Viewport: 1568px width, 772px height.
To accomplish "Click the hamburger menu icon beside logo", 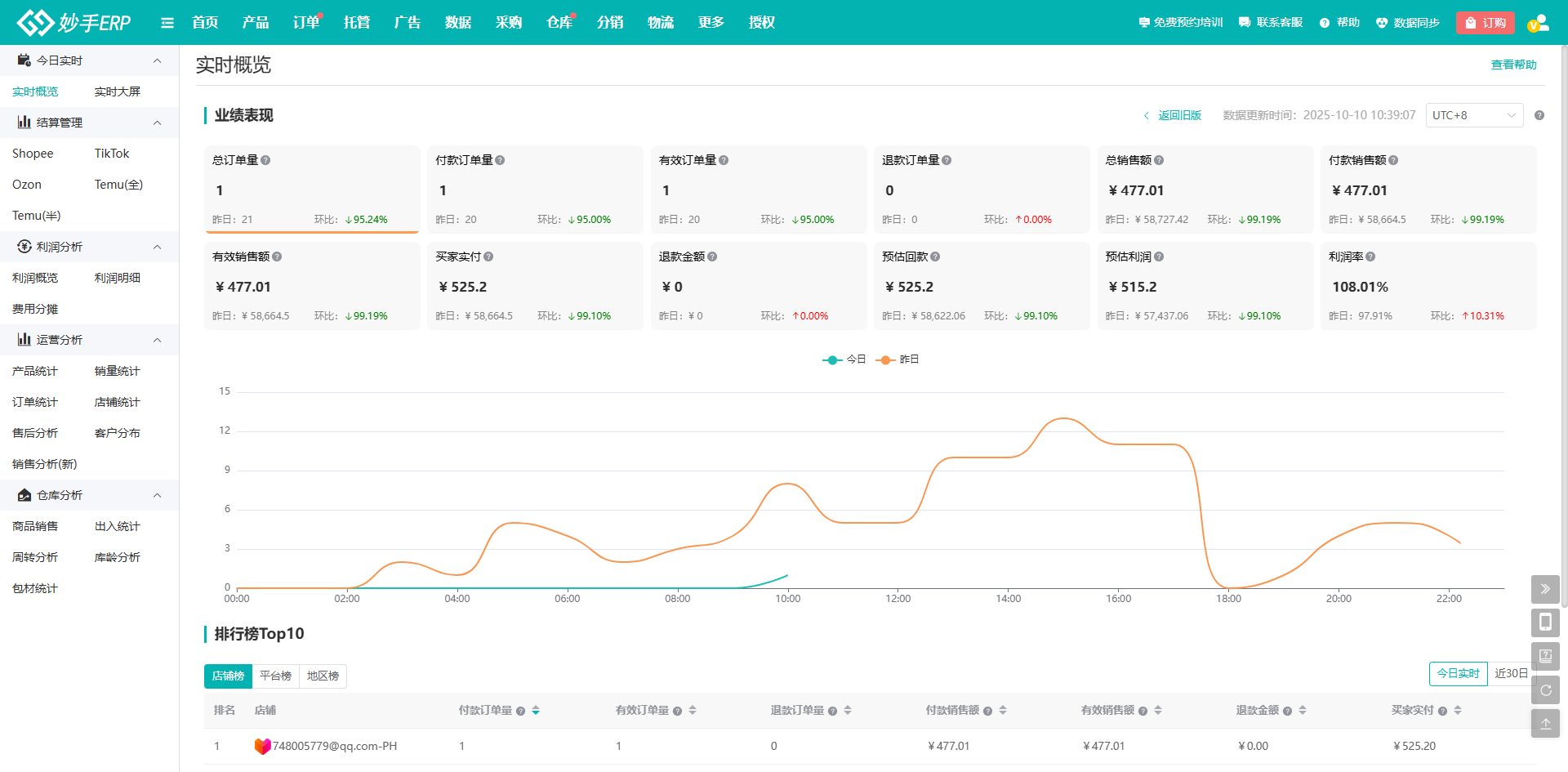I will coord(167,23).
